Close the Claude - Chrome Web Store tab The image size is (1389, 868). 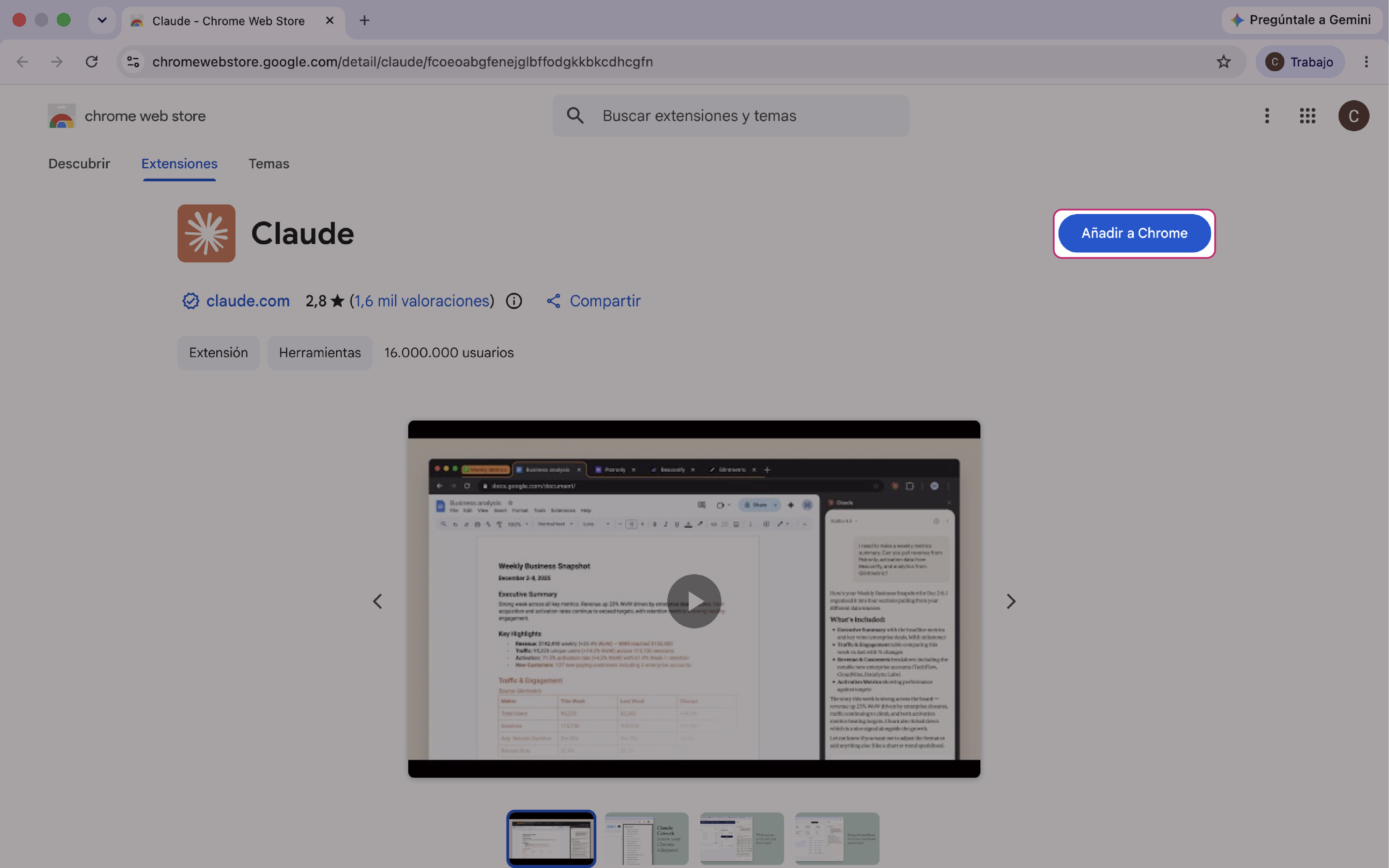click(330, 21)
